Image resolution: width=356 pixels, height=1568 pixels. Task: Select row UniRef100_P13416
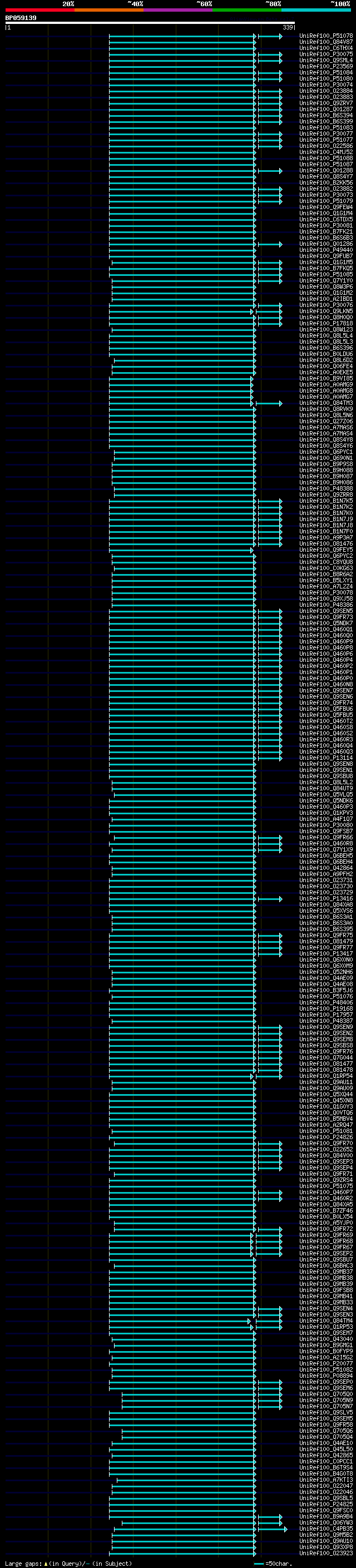[x=326, y=898]
